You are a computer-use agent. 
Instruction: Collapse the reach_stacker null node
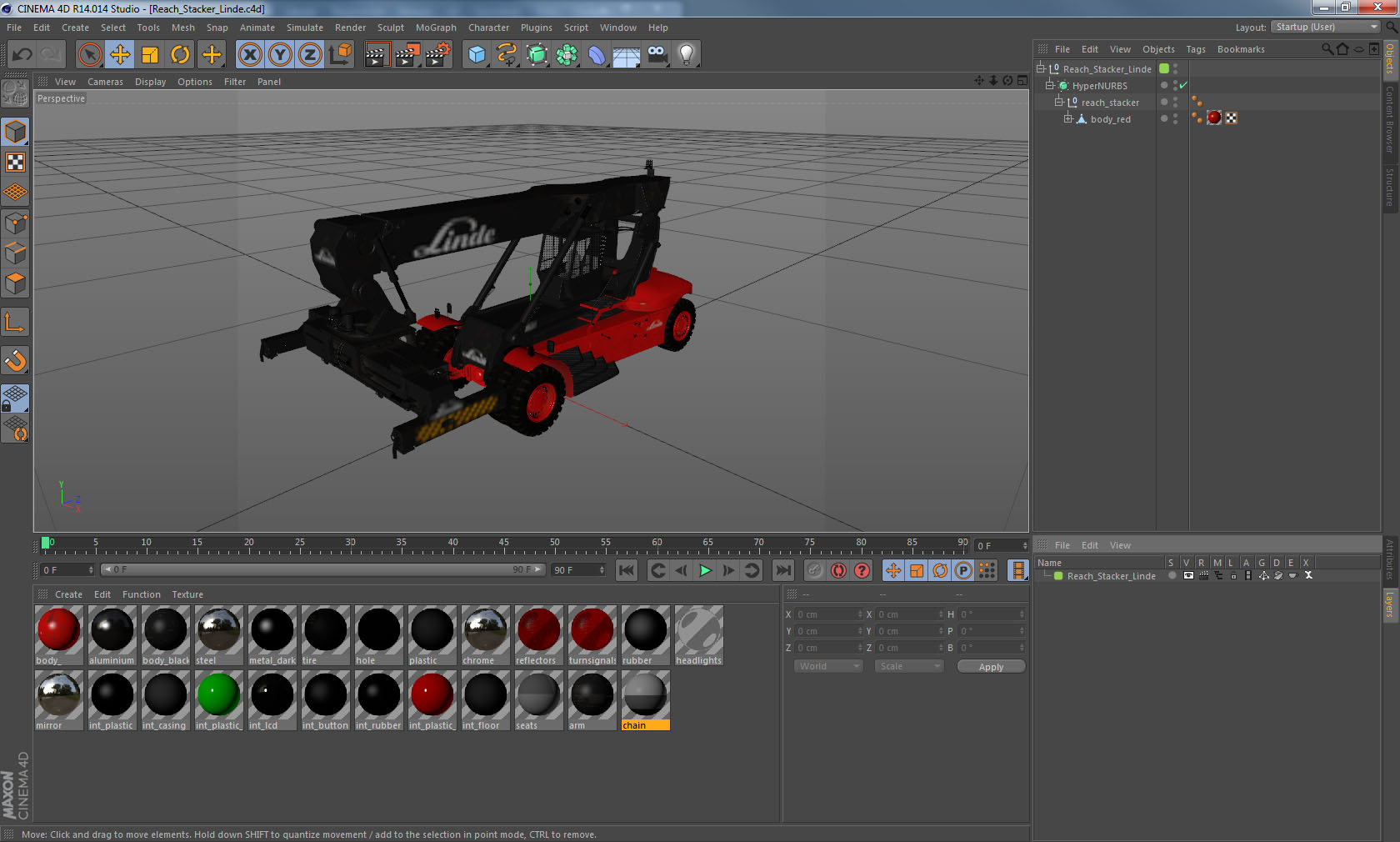(x=1058, y=102)
